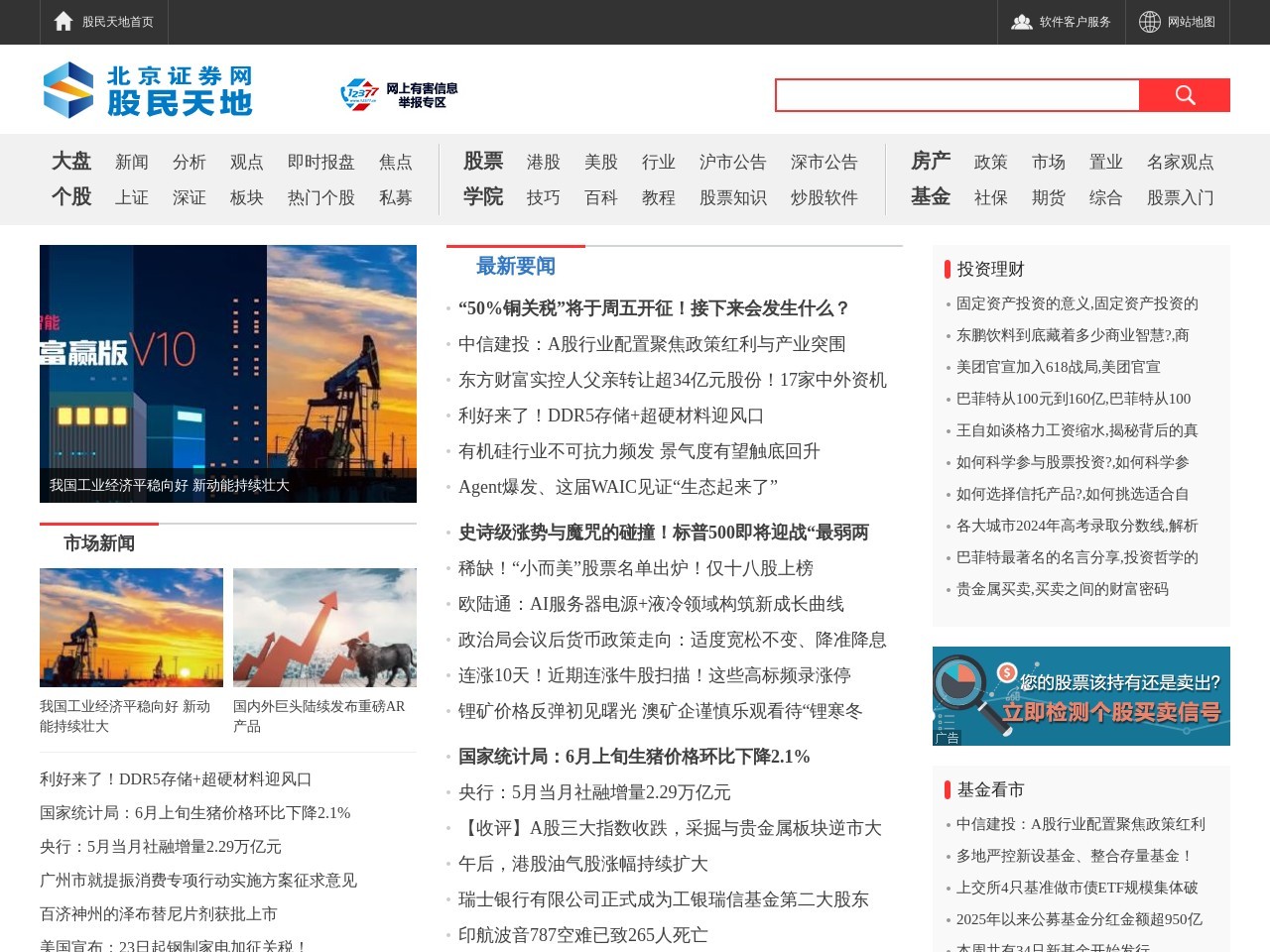Open headline “50%铜关税”将于周五开征
Image resolution: width=1270 pixels, height=952 pixels.
point(654,308)
